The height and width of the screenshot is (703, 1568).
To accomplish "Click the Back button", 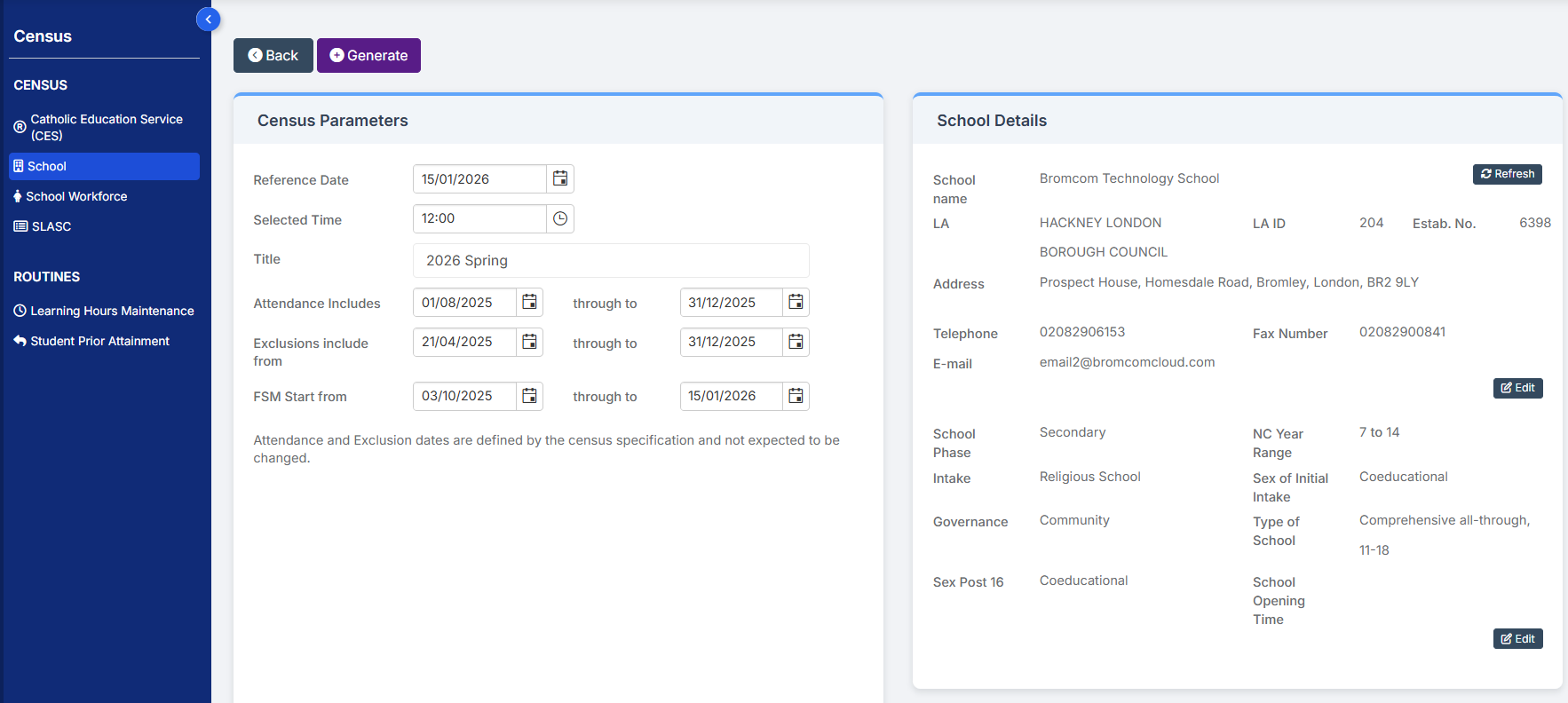I will [x=273, y=55].
